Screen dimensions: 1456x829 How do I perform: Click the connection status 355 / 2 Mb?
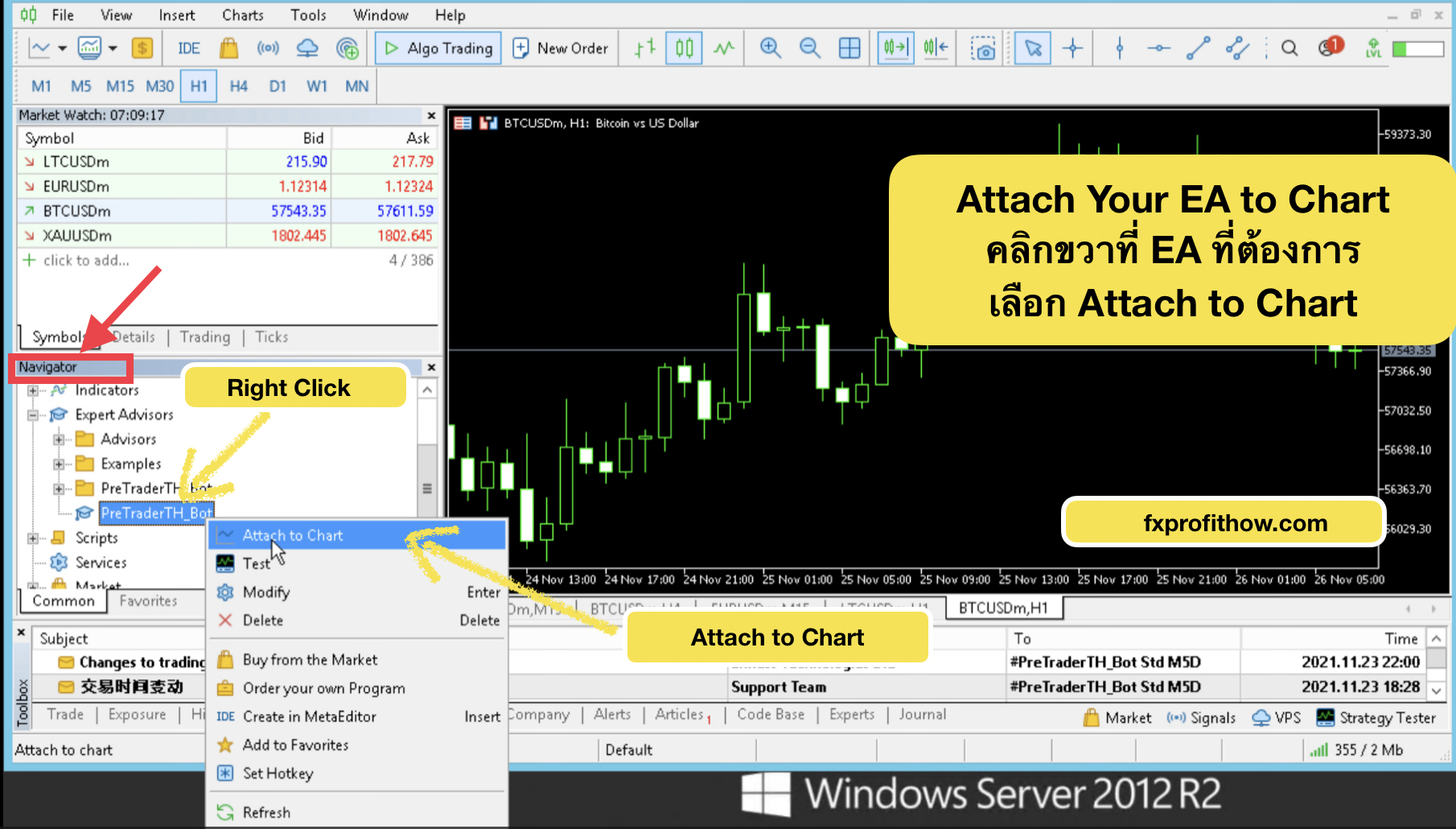point(1356,750)
